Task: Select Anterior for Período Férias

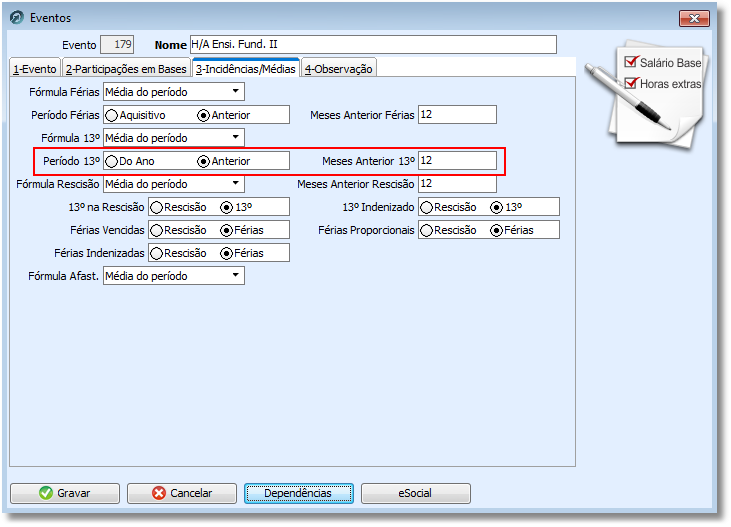Action: pyautogui.click(x=203, y=115)
